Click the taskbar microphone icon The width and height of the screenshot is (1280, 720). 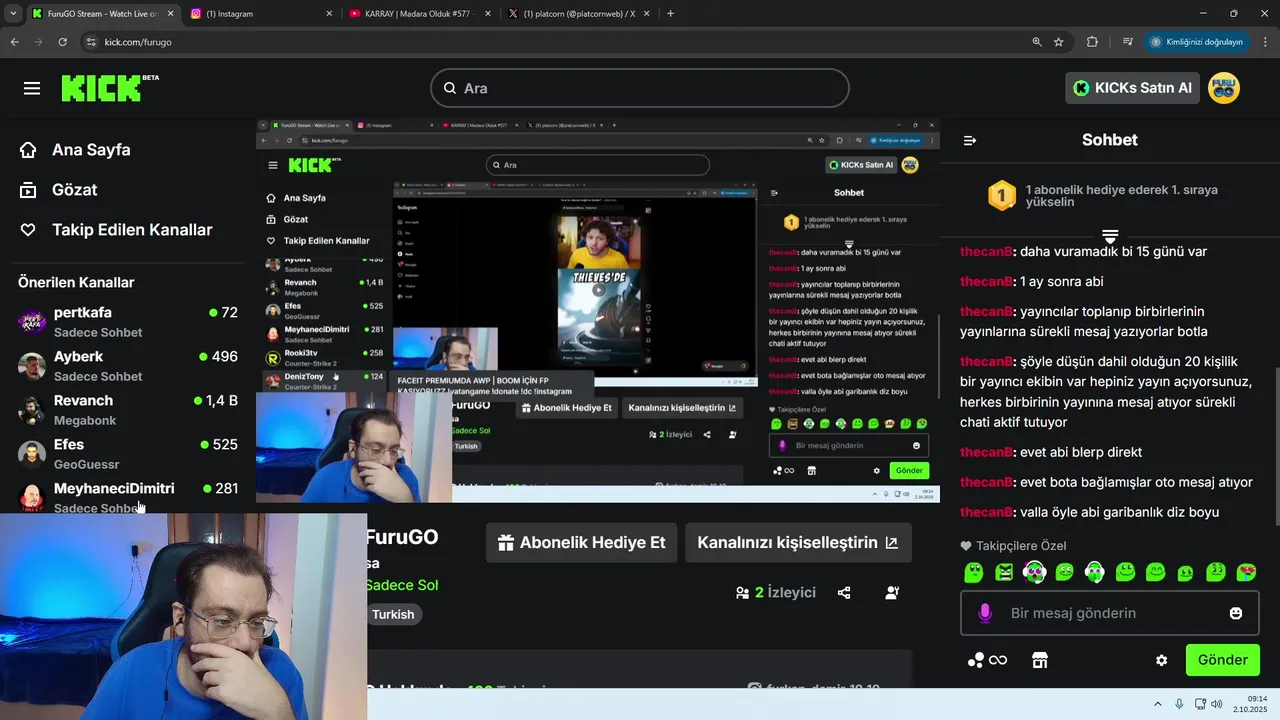pos(1180,704)
